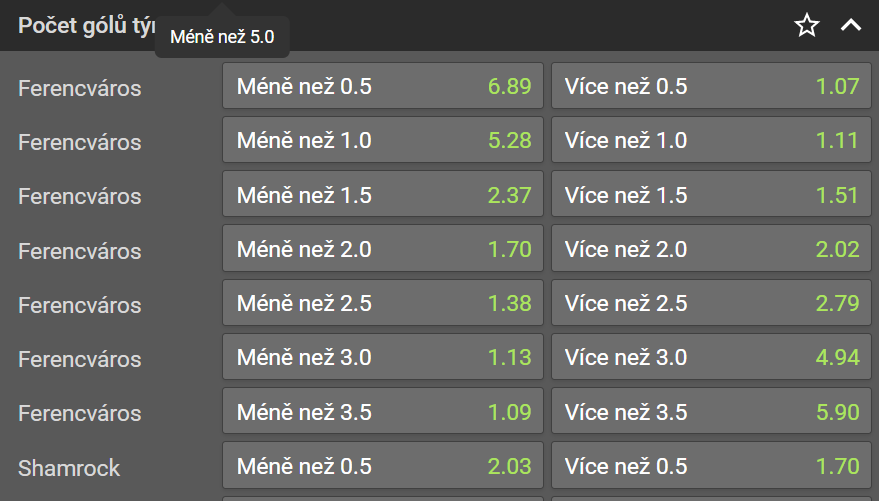
Task: Add this market to favorites with the star icon
Action: click(x=807, y=26)
